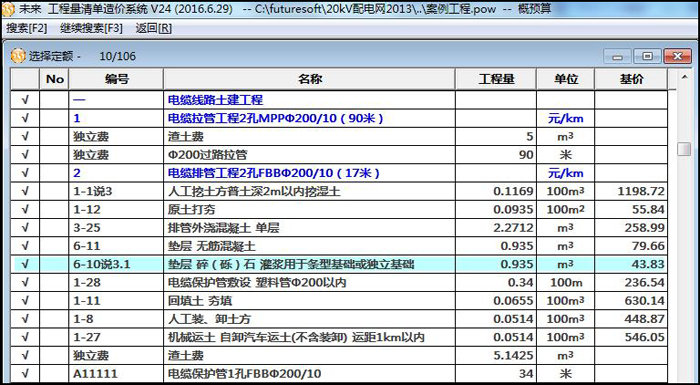The height and width of the screenshot is (385, 700).
Task: Click the 返回[R] menu item
Action: pyautogui.click(x=154, y=29)
